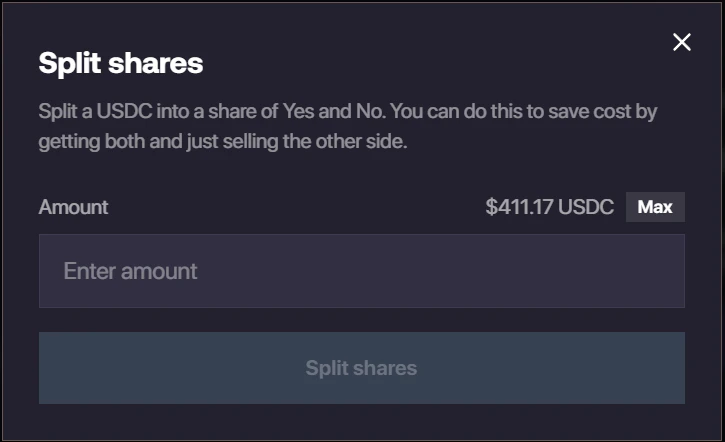725x442 pixels.
Task: Fill maximum balance using Max
Action: [655, 207]
